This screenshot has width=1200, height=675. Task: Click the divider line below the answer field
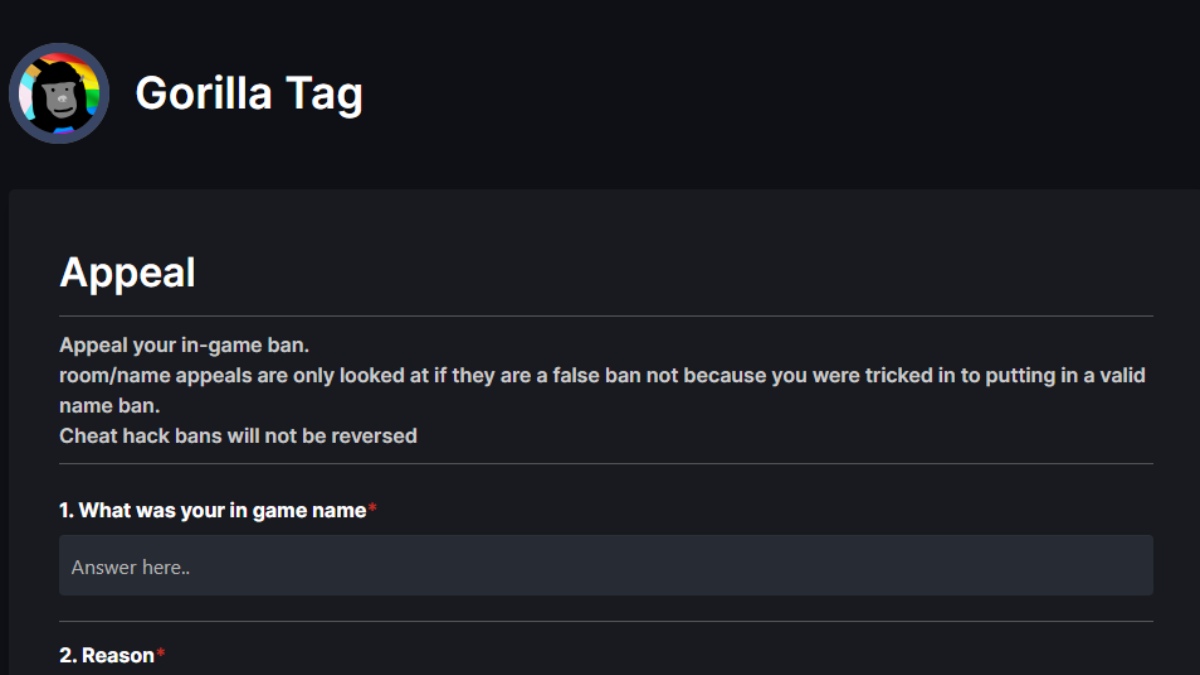pyautogui.click(x=600, y=619)
